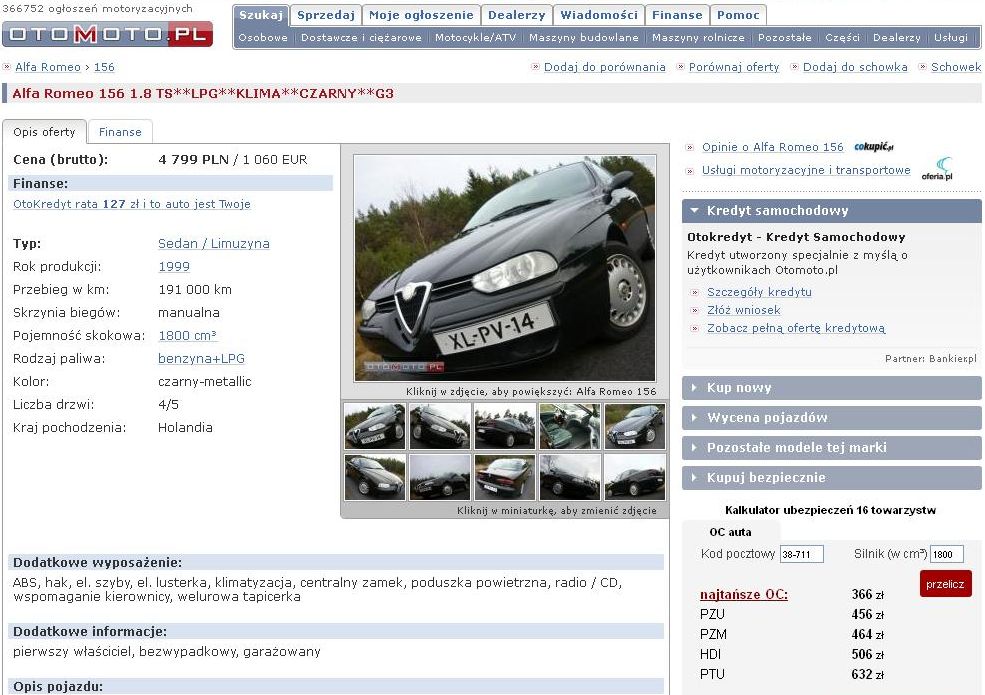Click Kod pocztowy input field
This screenshot has width=985, height=695.
coord(802,554)
